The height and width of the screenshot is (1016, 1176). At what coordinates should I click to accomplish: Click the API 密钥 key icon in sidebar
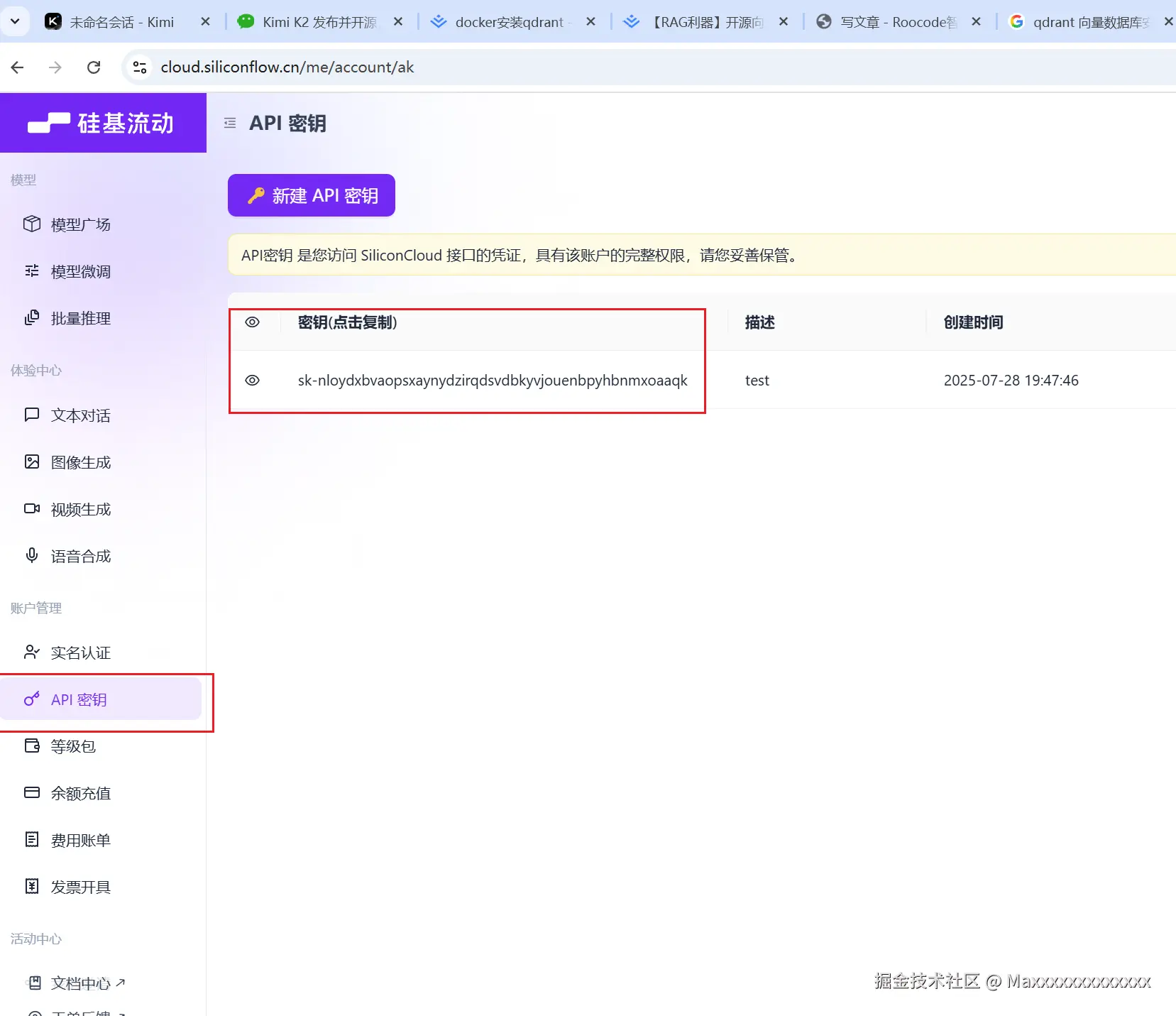coord(32,699)
